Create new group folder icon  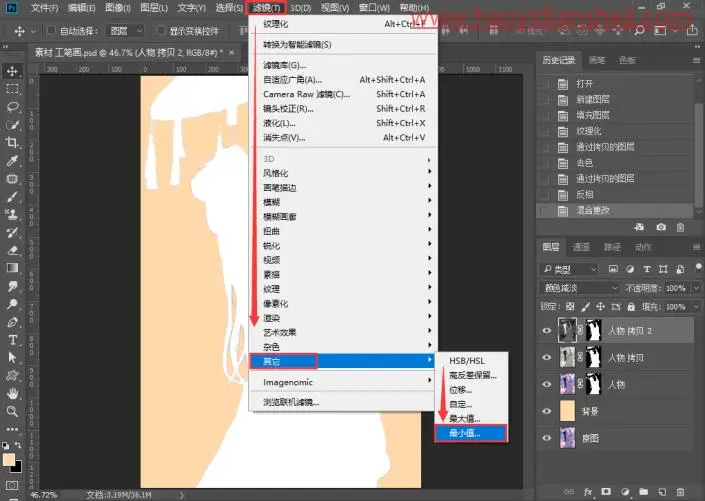pos(643,492)
